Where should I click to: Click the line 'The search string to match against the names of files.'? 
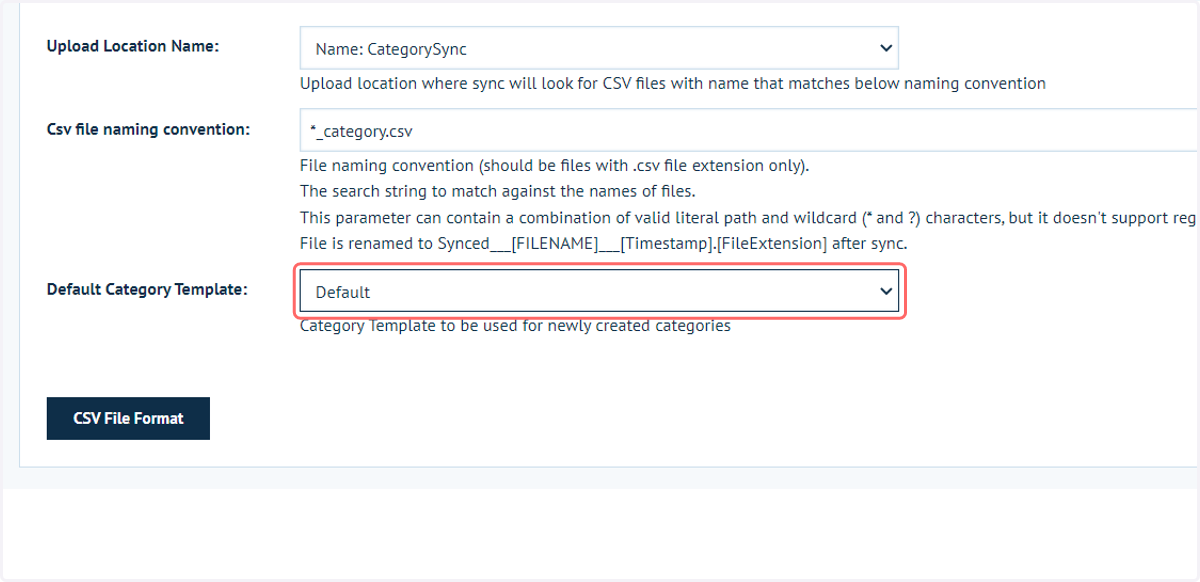[x=497, y=191]
